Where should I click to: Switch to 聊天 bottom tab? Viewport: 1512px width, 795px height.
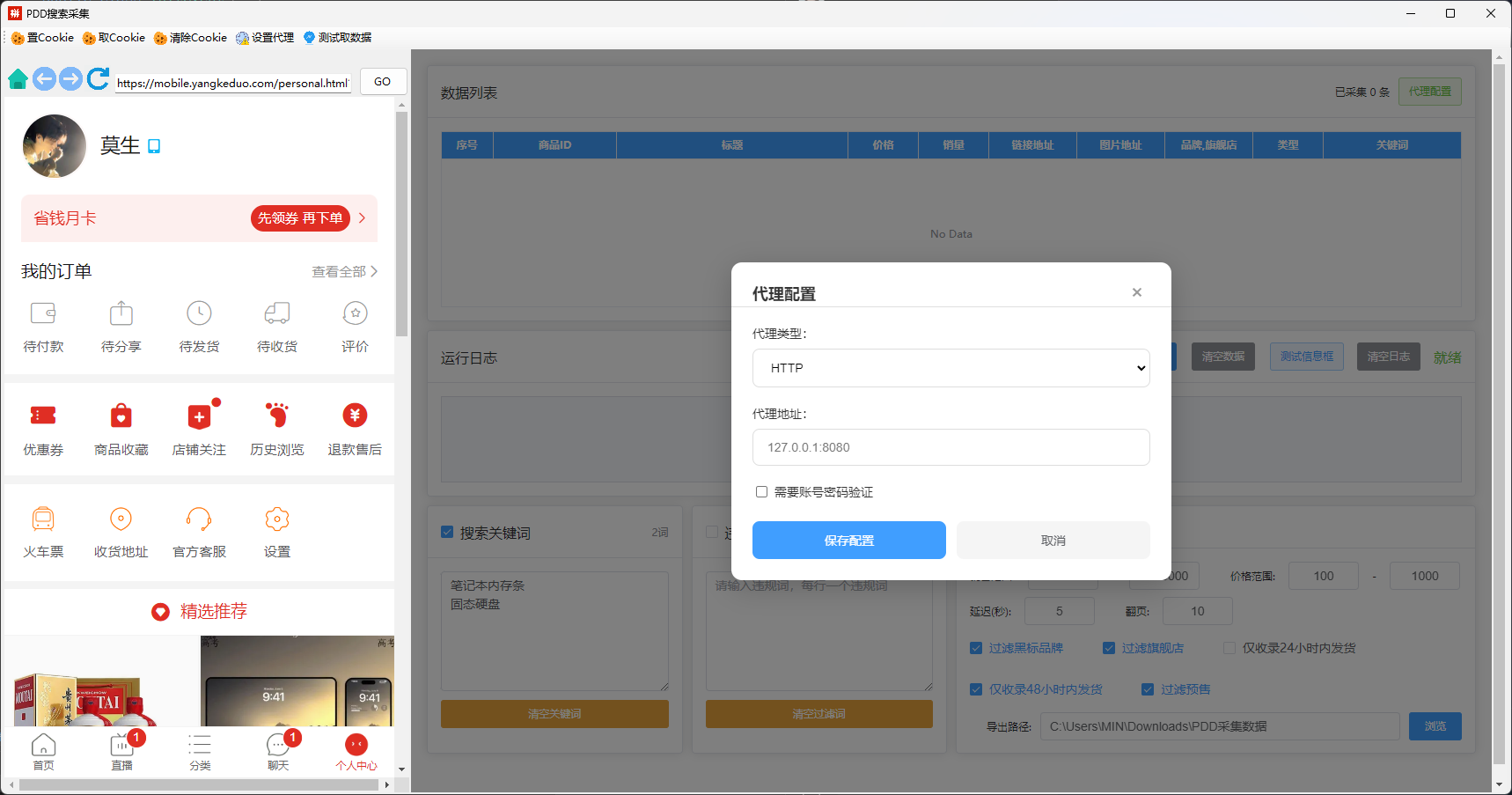pos(278,751)
